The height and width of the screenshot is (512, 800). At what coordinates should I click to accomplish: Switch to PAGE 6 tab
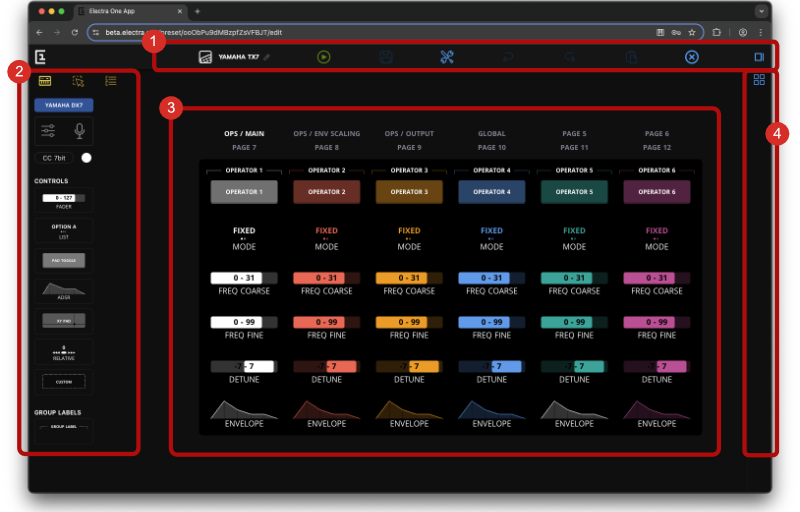pos(657,134)
